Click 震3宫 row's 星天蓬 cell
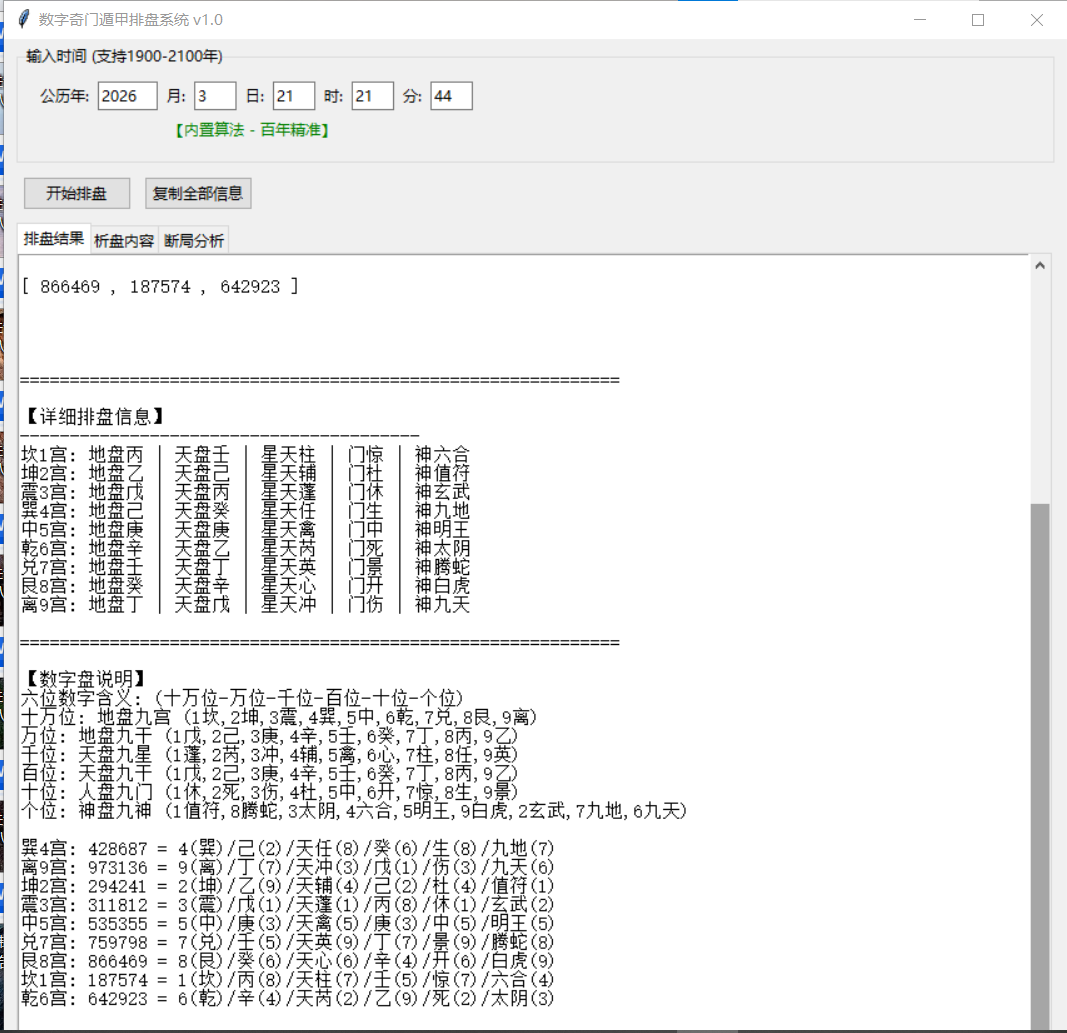Screen dimensions: 1067x1033 click(x=289, y=491)
